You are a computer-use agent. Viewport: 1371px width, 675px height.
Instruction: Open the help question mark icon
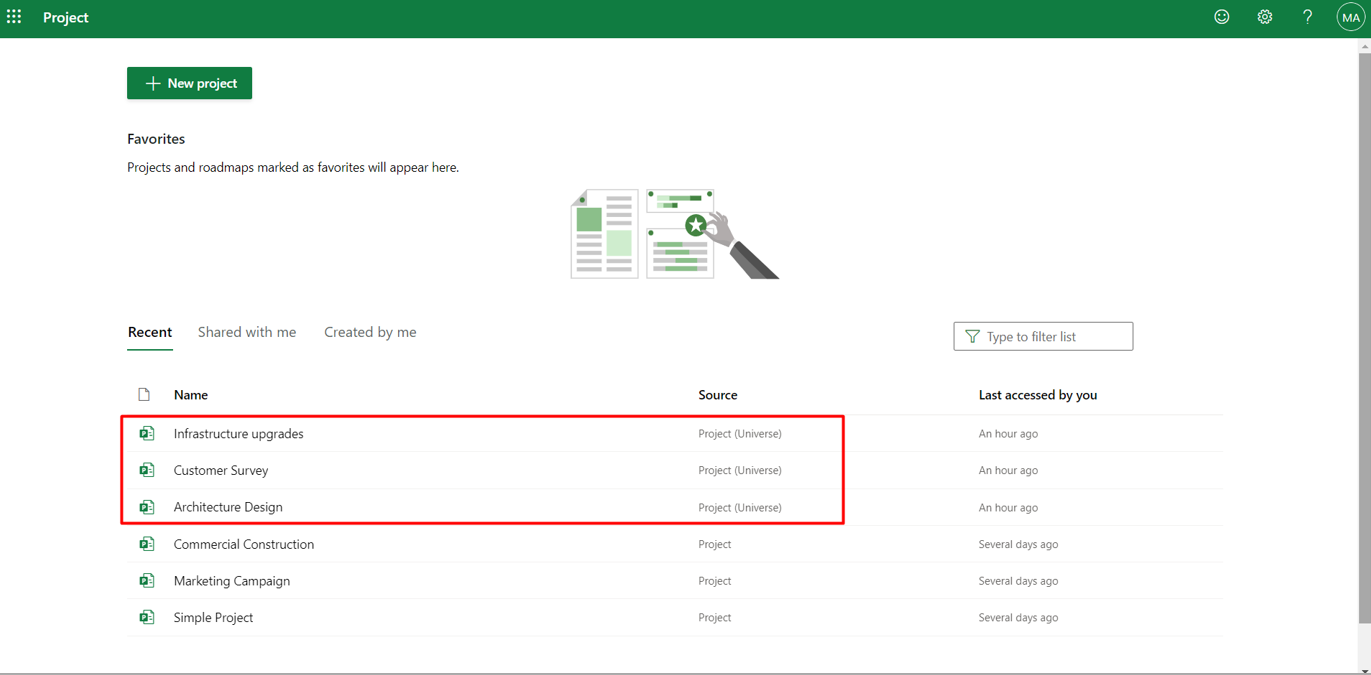tap(1307, 17)
